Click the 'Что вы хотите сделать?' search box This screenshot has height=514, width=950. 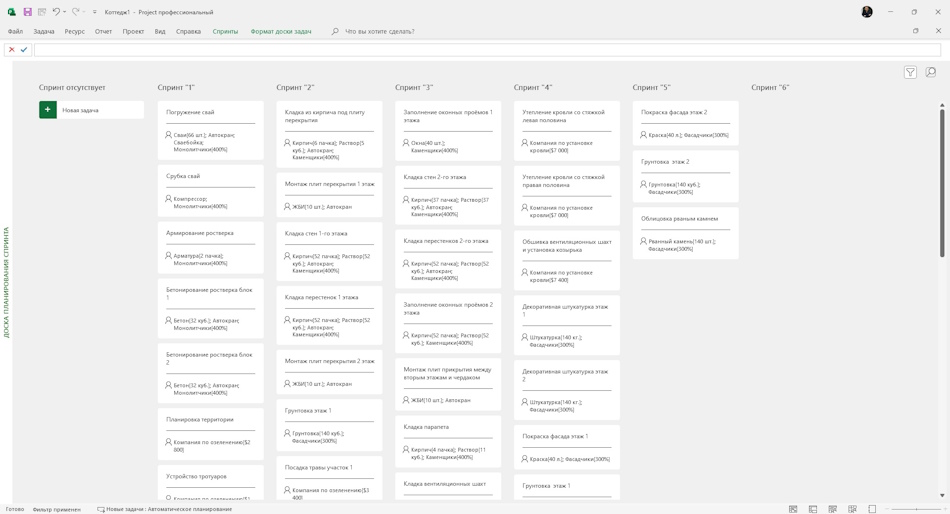(x=380, y=32)
